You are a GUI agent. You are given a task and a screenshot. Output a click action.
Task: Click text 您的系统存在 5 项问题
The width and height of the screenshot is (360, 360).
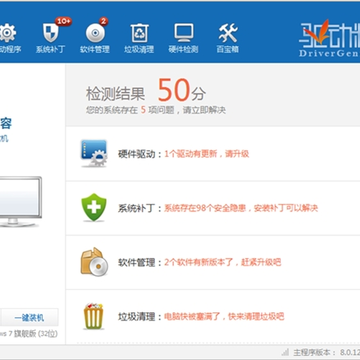point(129,110)
